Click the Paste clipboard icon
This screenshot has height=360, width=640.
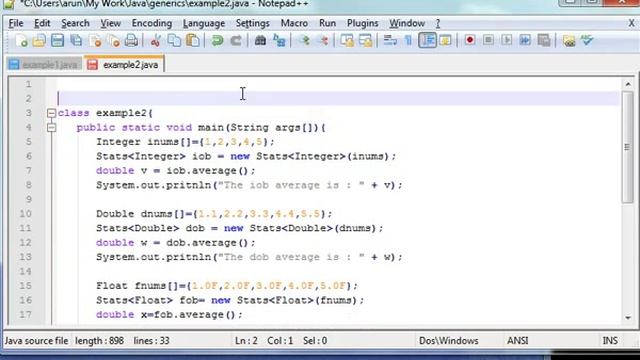click(x=193, y=40)
